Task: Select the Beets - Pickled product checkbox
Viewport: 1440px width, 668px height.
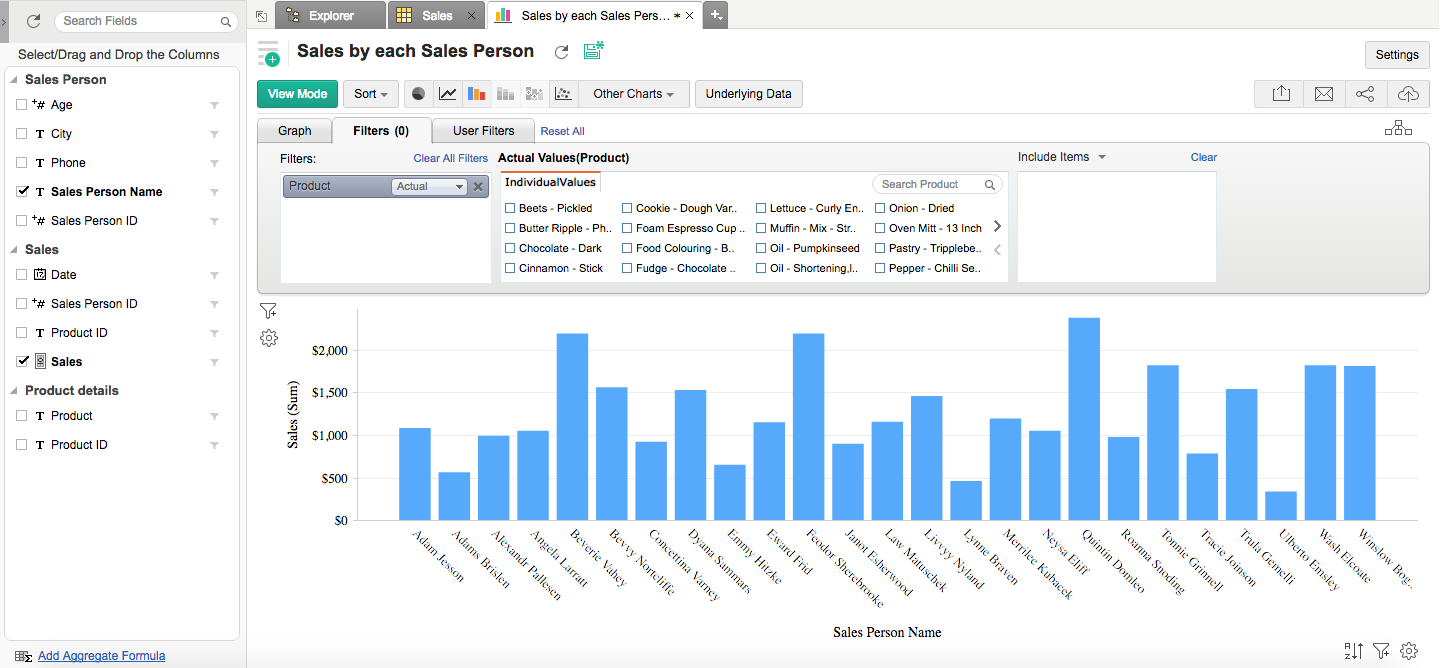Action: [x=509, y=208]
